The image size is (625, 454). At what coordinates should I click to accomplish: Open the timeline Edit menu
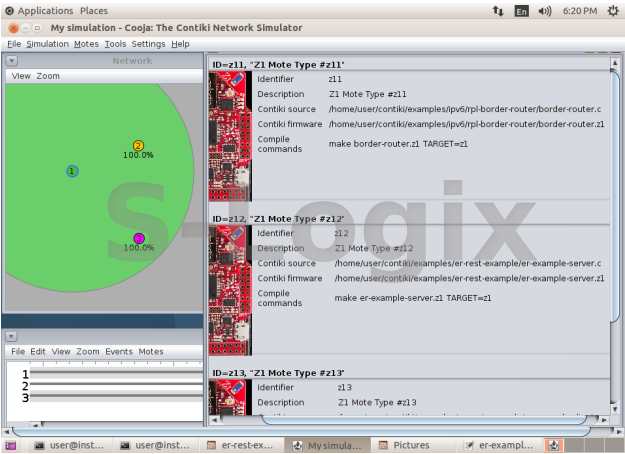(x=38, y=352)
